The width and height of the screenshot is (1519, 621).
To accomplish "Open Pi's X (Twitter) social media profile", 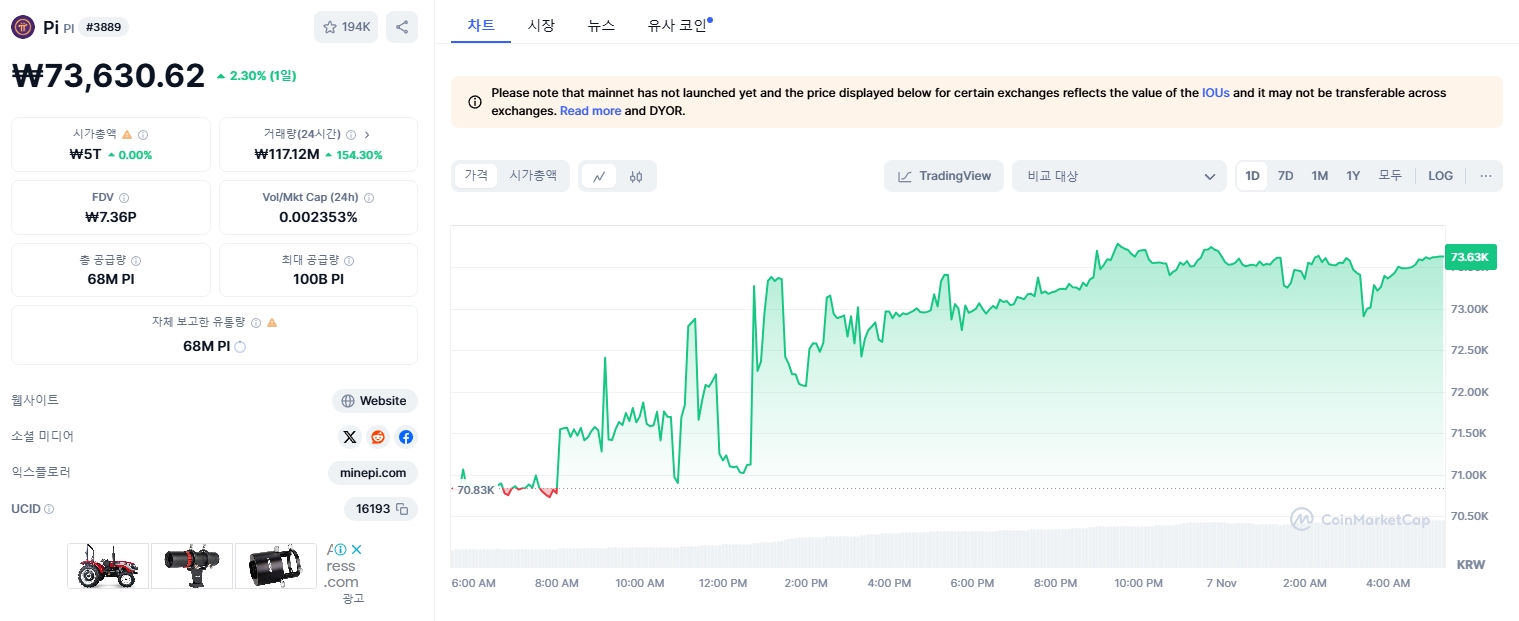I will [350, 437].
